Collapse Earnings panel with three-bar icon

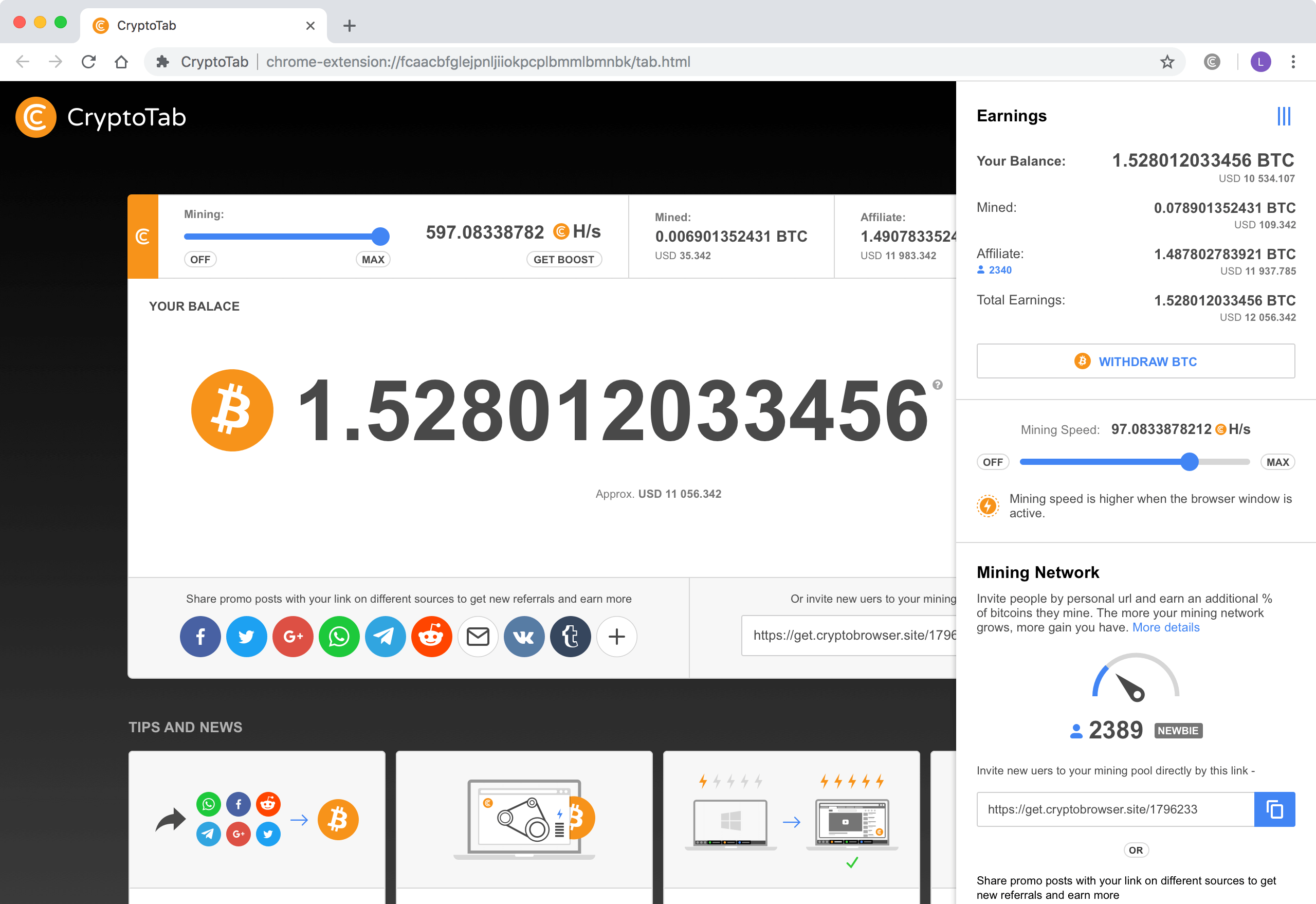tap(1284, 116)
